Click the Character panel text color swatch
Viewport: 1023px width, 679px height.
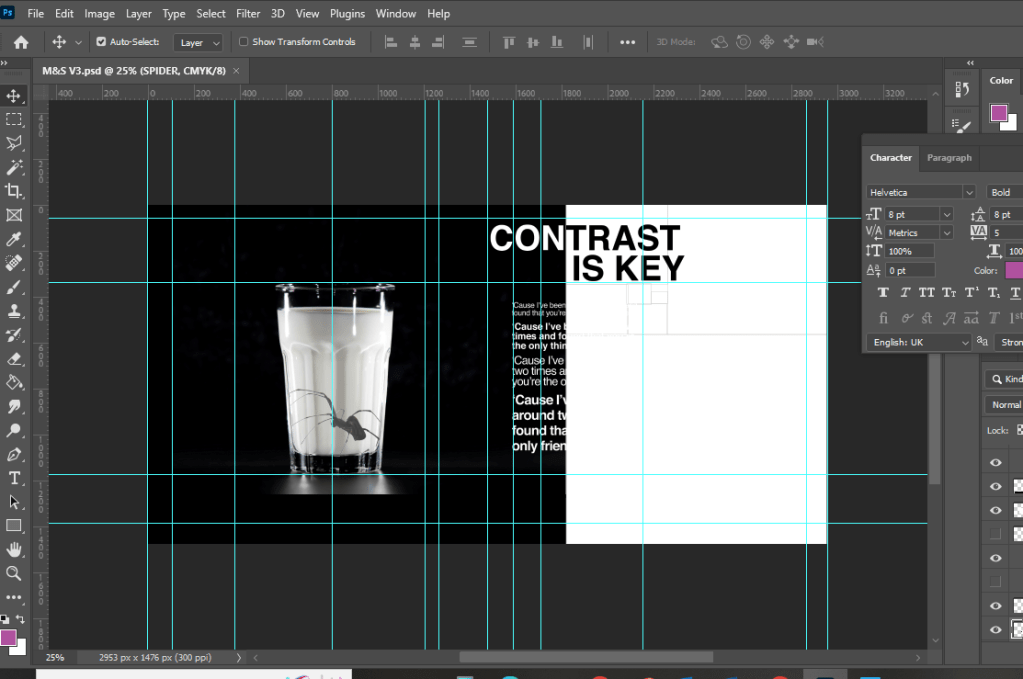click(x=1014, y=270)
